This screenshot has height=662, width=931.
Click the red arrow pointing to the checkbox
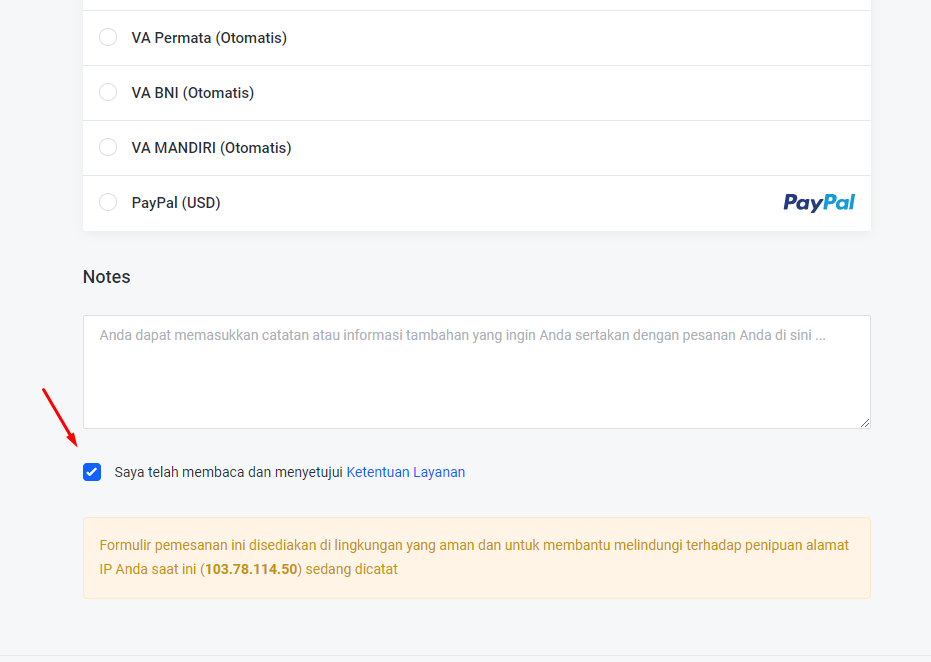coord(59,417)
